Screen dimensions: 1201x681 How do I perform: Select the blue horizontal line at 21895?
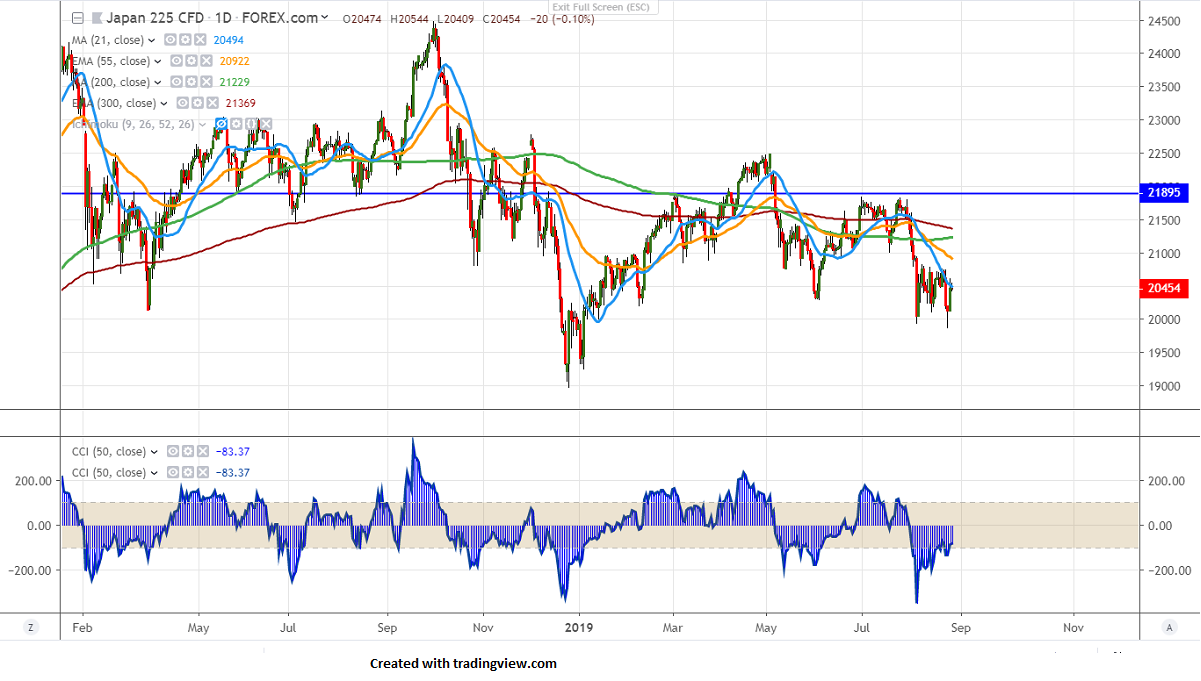click(600, 193)
